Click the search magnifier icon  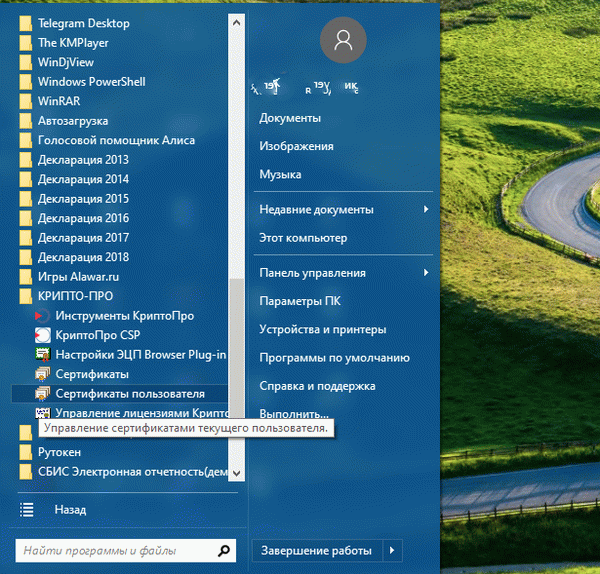point(224,551)
